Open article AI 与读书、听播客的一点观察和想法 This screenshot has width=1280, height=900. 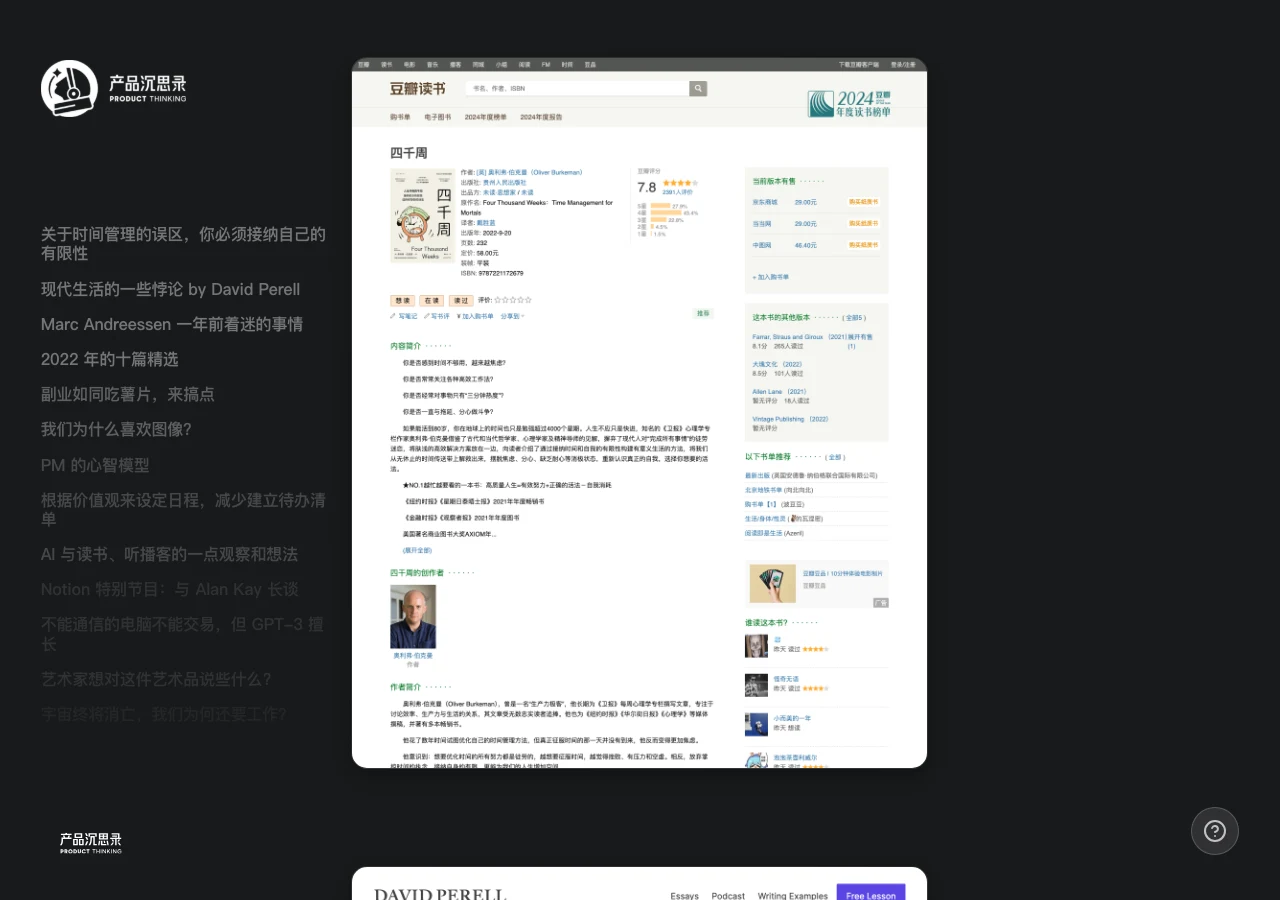point(170,554)
